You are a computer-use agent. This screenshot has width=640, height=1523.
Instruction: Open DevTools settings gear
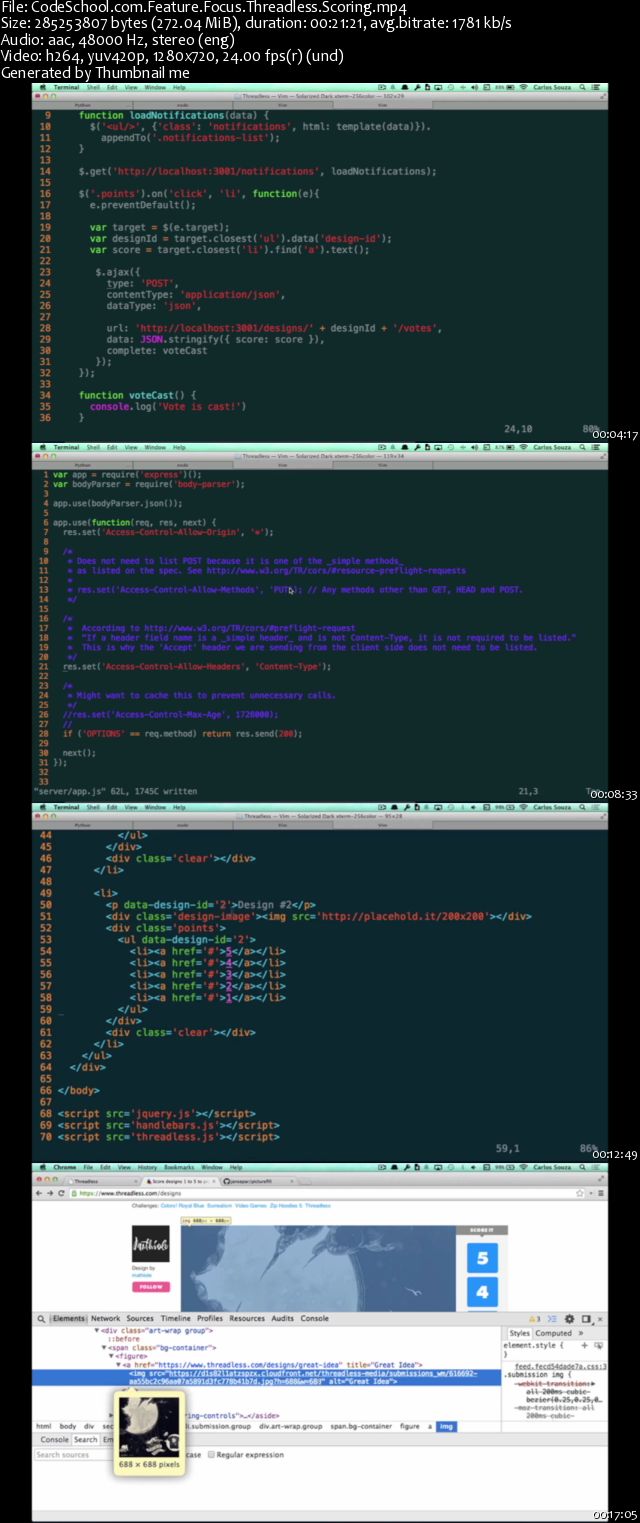tap(570, 1319)
